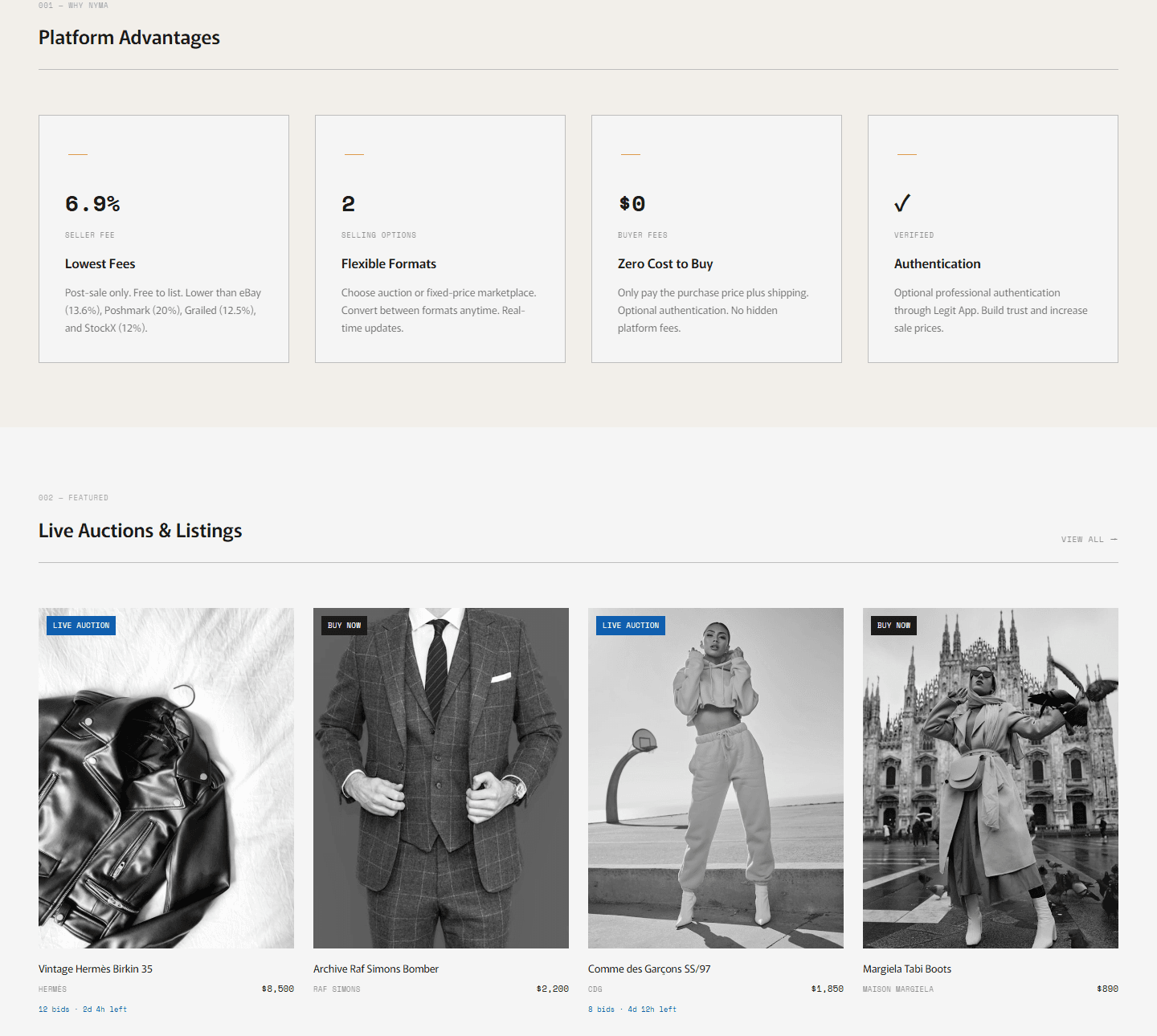Open the Archive Raf Simons Bomber image
This screenshot has height=1036, width=1157.
click(x=441, y=778)
